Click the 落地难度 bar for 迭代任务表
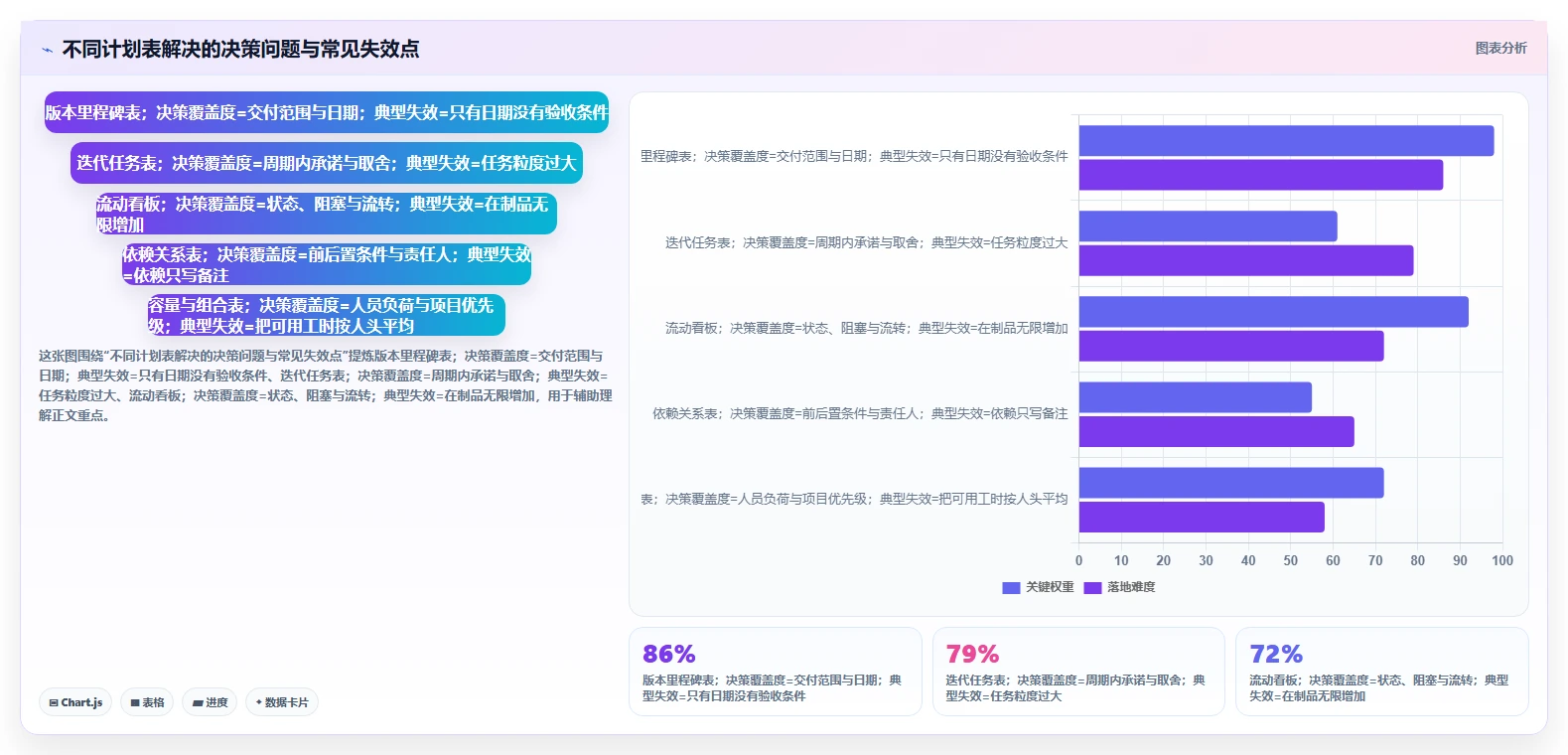The height and width of the screenshot is (755, 1568). (1246, 260)
